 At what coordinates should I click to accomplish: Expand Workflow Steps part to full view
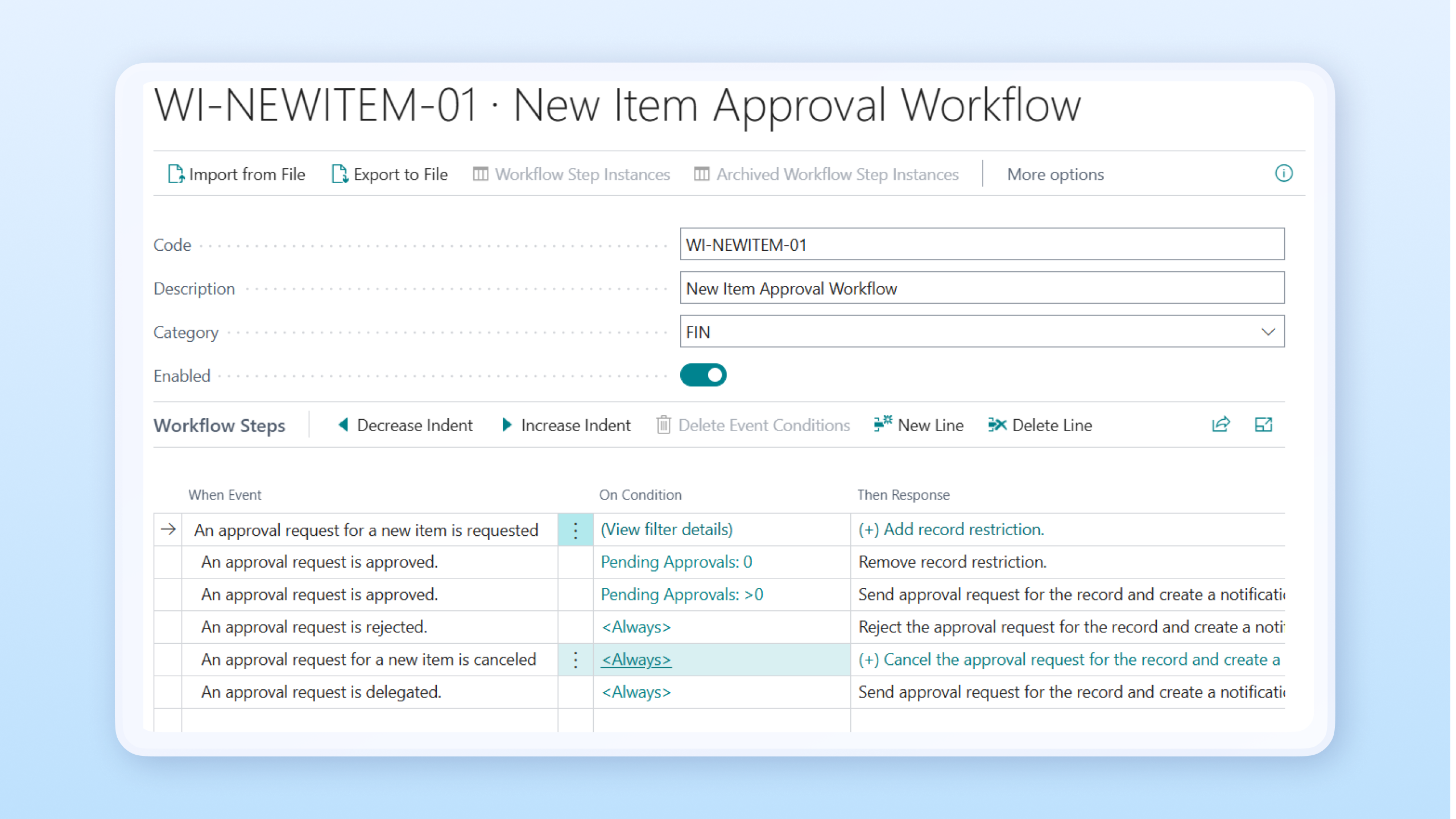tap(1263, 425)
